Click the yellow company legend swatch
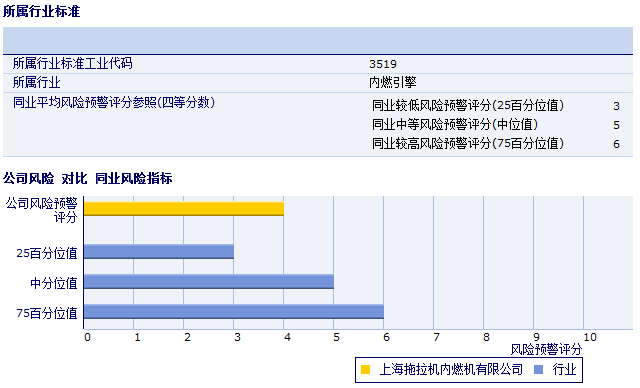The width and height of the screenshot is (640, 388). [x=365, y=370]
